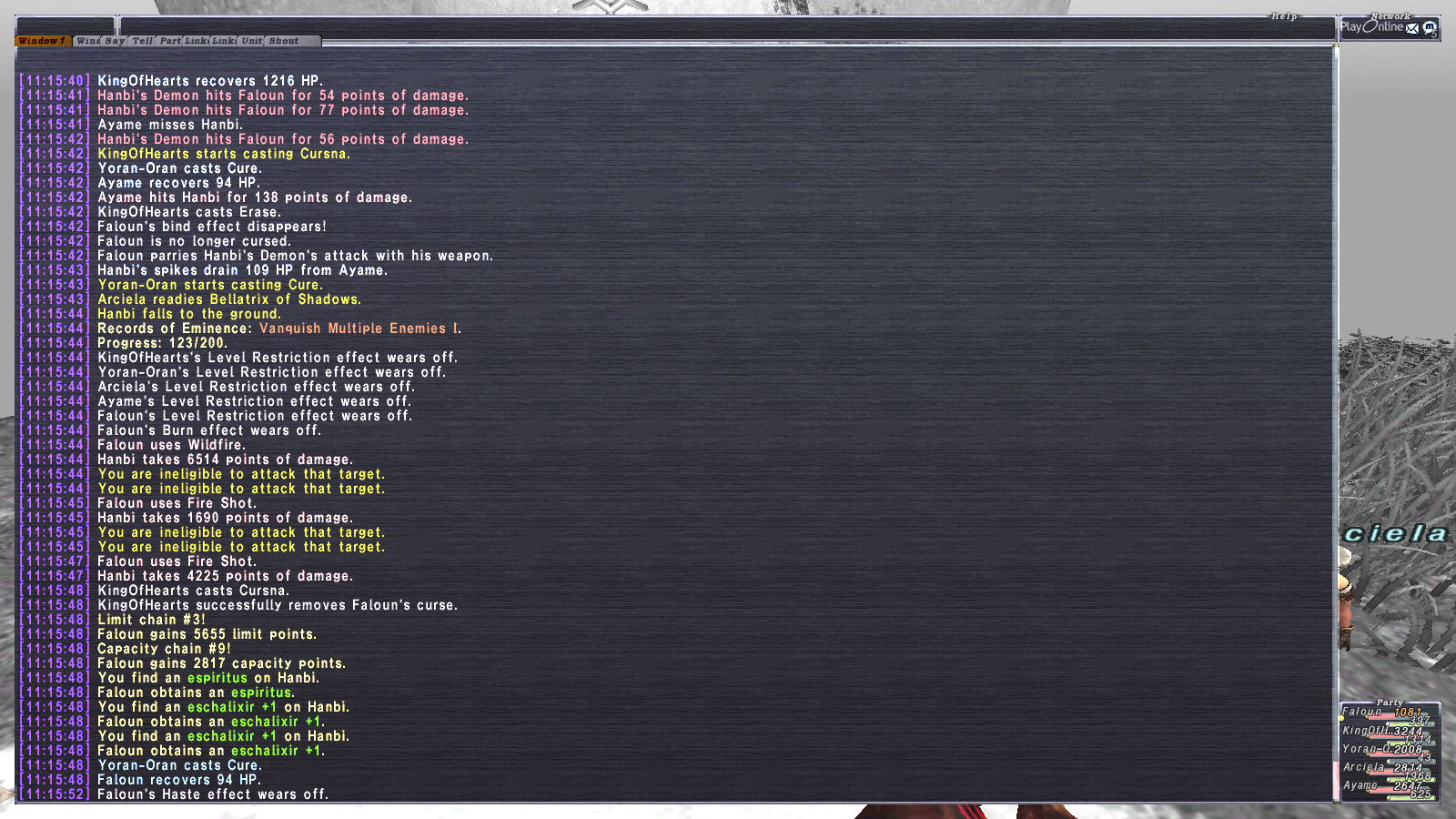Image resolution: width=1456 pixels, height=819 pixels.
Task: Click the chat log vertical scrollbar
Action: 1336,423
